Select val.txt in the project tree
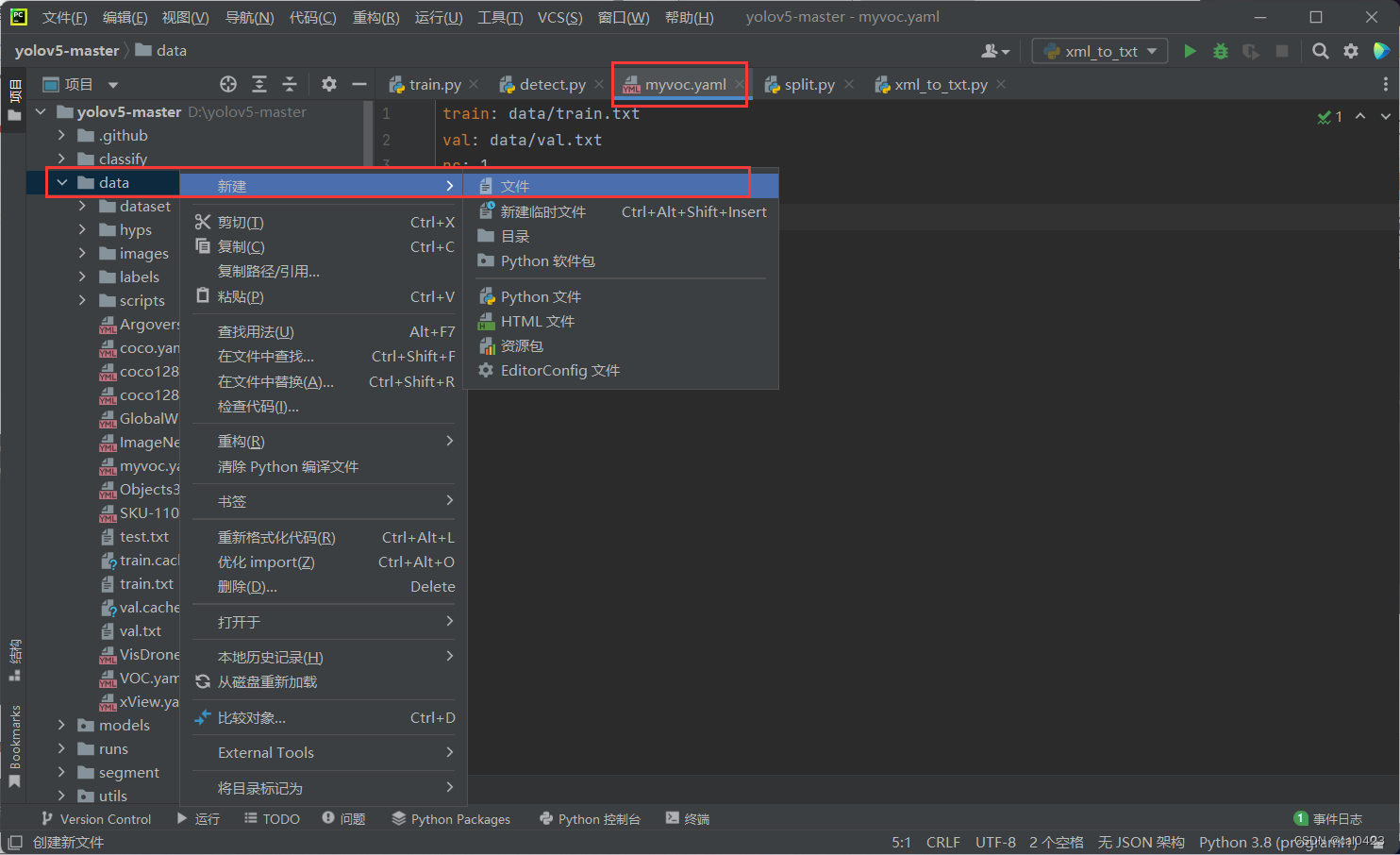The height and width of the screenshot is (855, 1400). (141, 630)
